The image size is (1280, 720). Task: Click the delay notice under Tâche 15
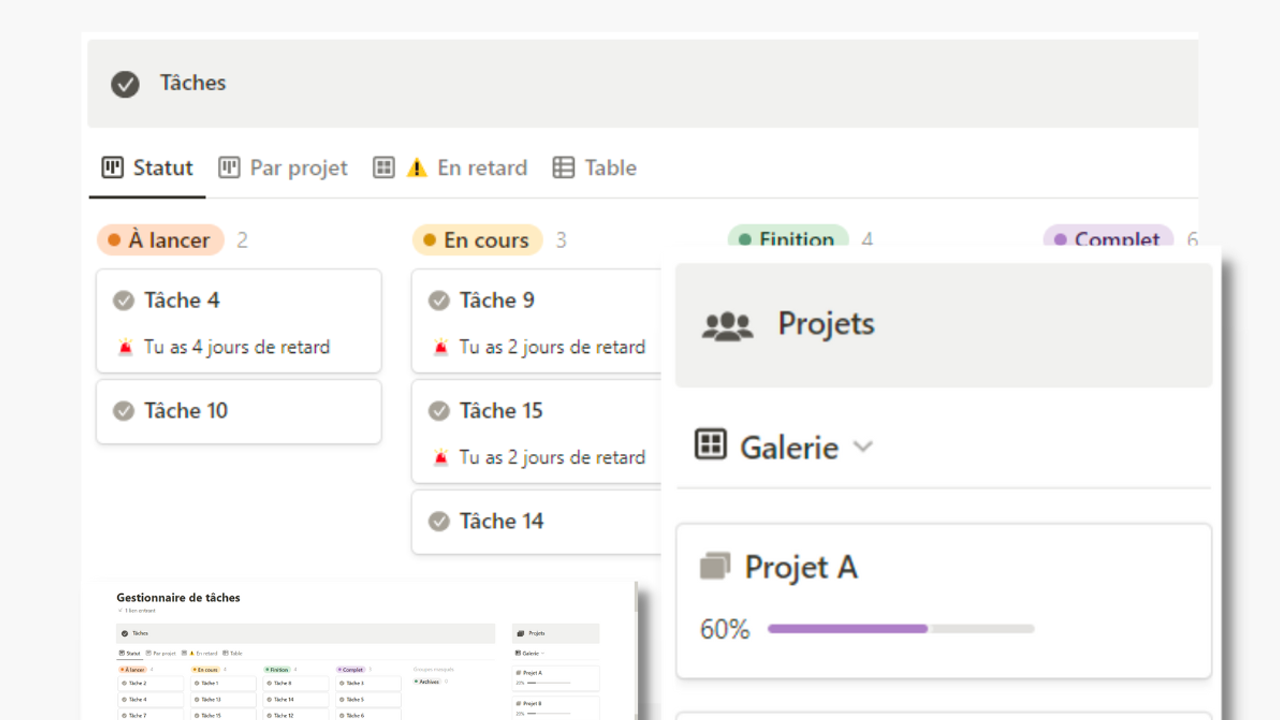tap(552, 457)
